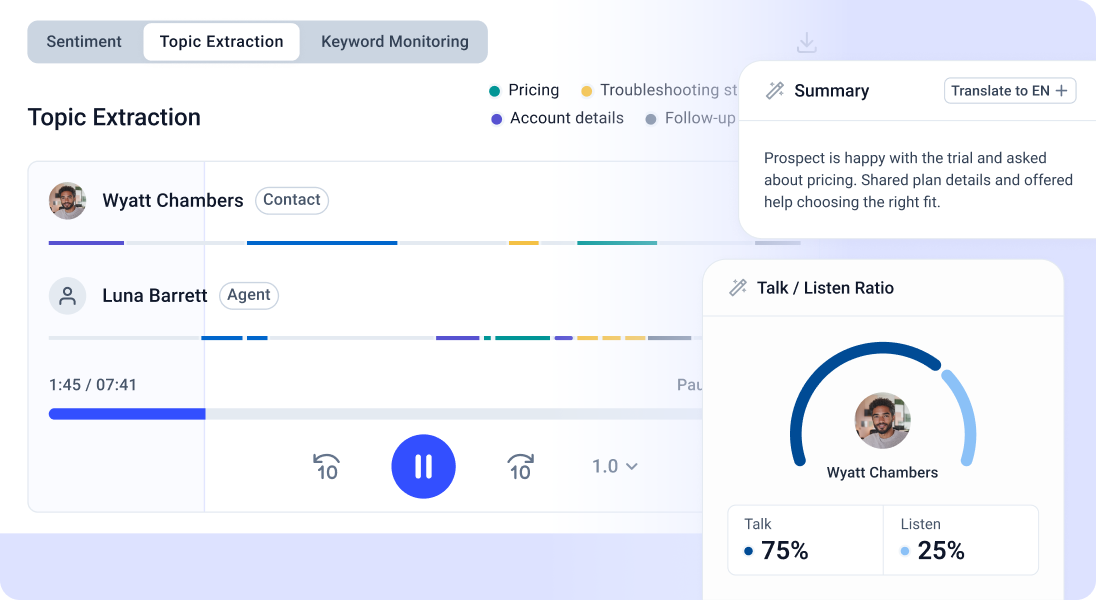Open the Keyword Monitoring tab
This screenshot has height=600, width=1096.
coord(394,42)
